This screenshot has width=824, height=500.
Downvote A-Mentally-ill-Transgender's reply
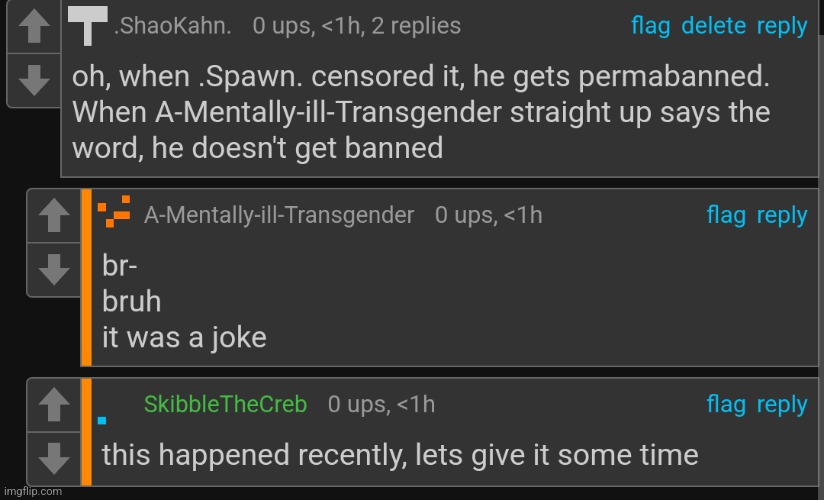click(54, 268)
